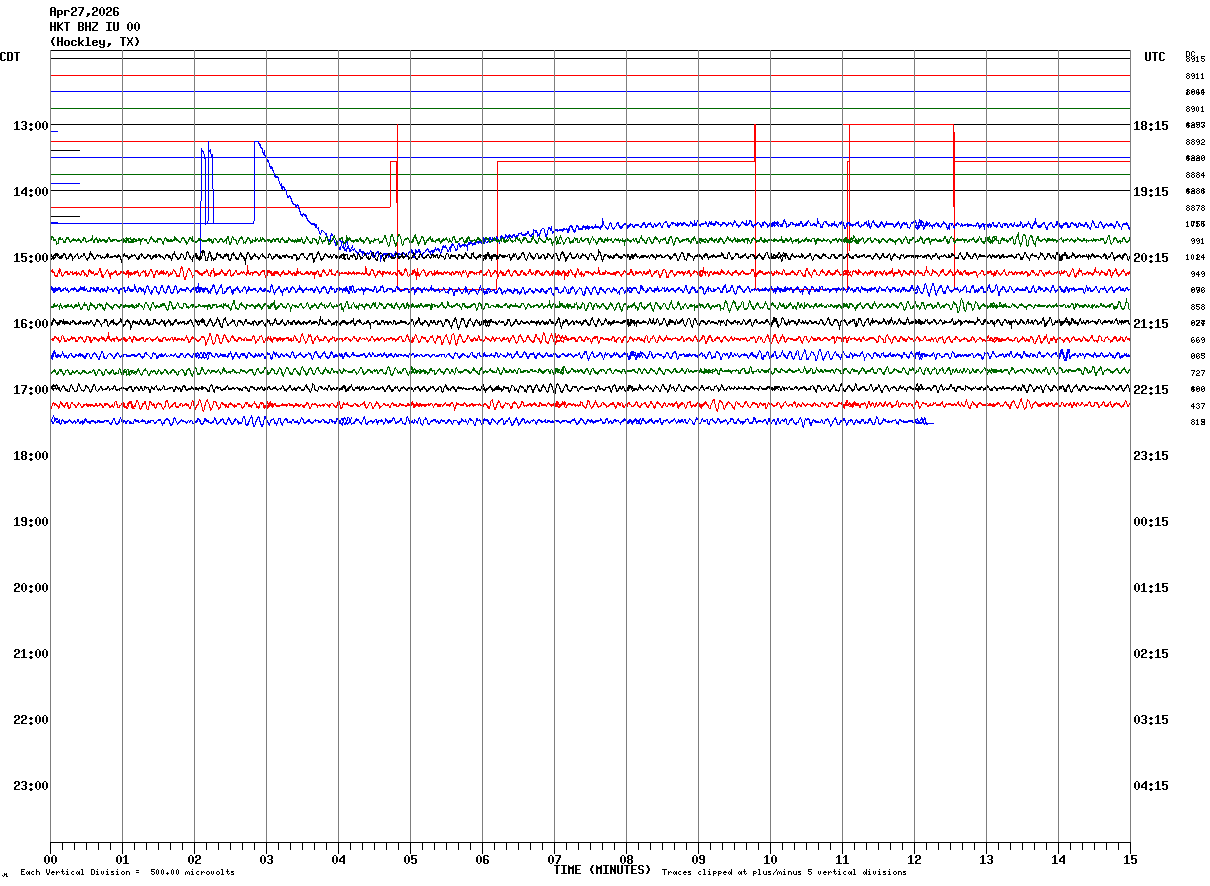
Task: Click the TIME (MINUTES) axis title
Action: (602, 870)
